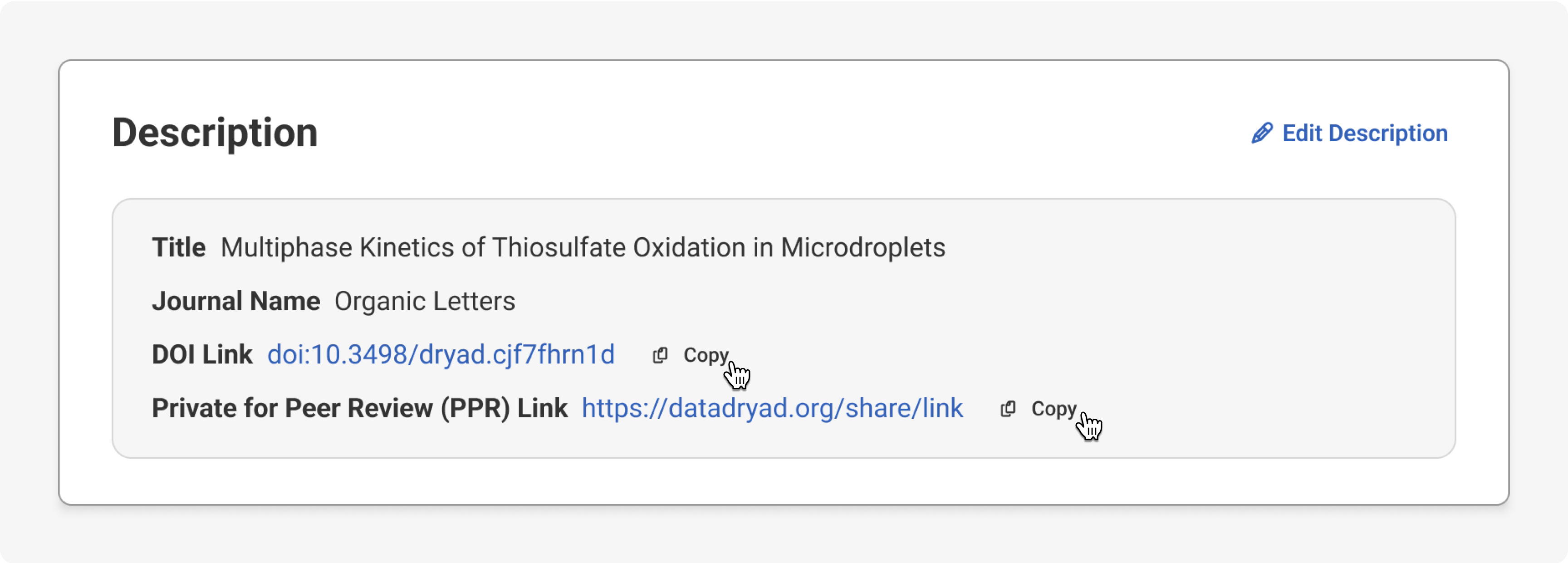Click the copy icon beside the PPR share link

coord(1008,408)
